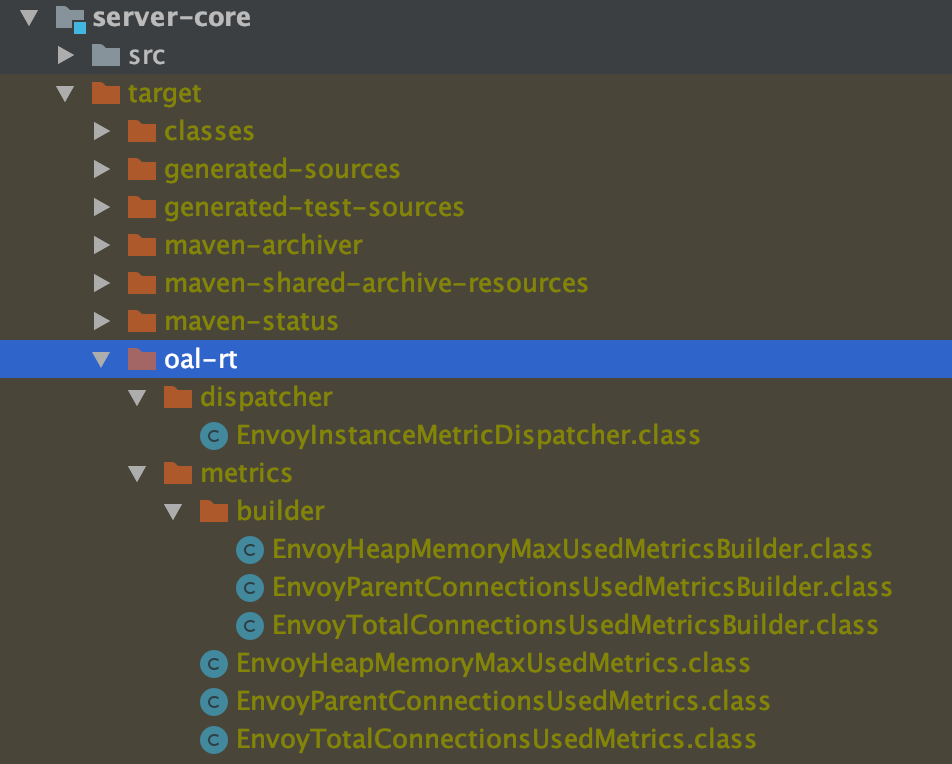This screenshot has width=952, height=764.
Task: Open EnvoyHeapMemoryMaxUsedMetrics.class file name
Action: pyautogui.click(x=493, y=664)
